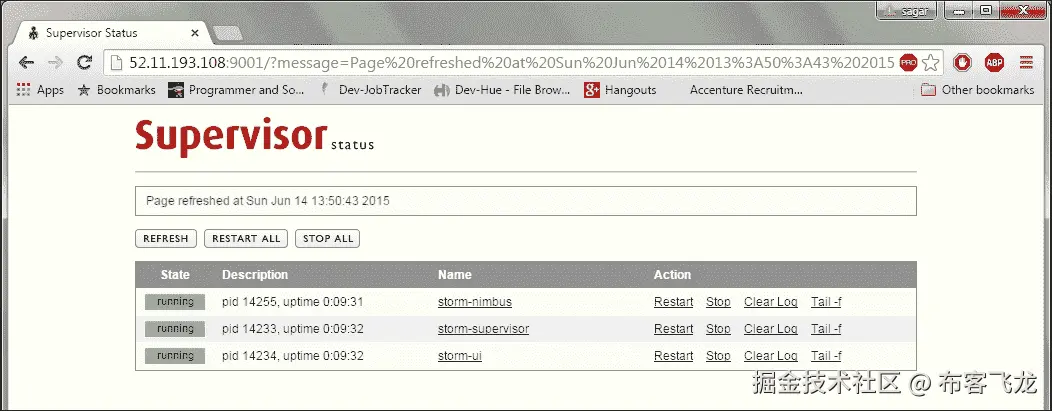
Task: Click the Description column header
Action: (255, 275)
